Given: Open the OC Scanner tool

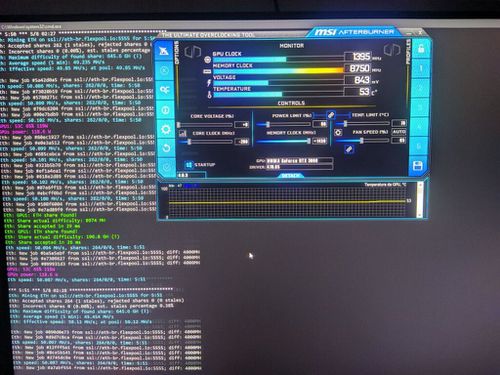Looking at the screenshot, I should 165,90.
